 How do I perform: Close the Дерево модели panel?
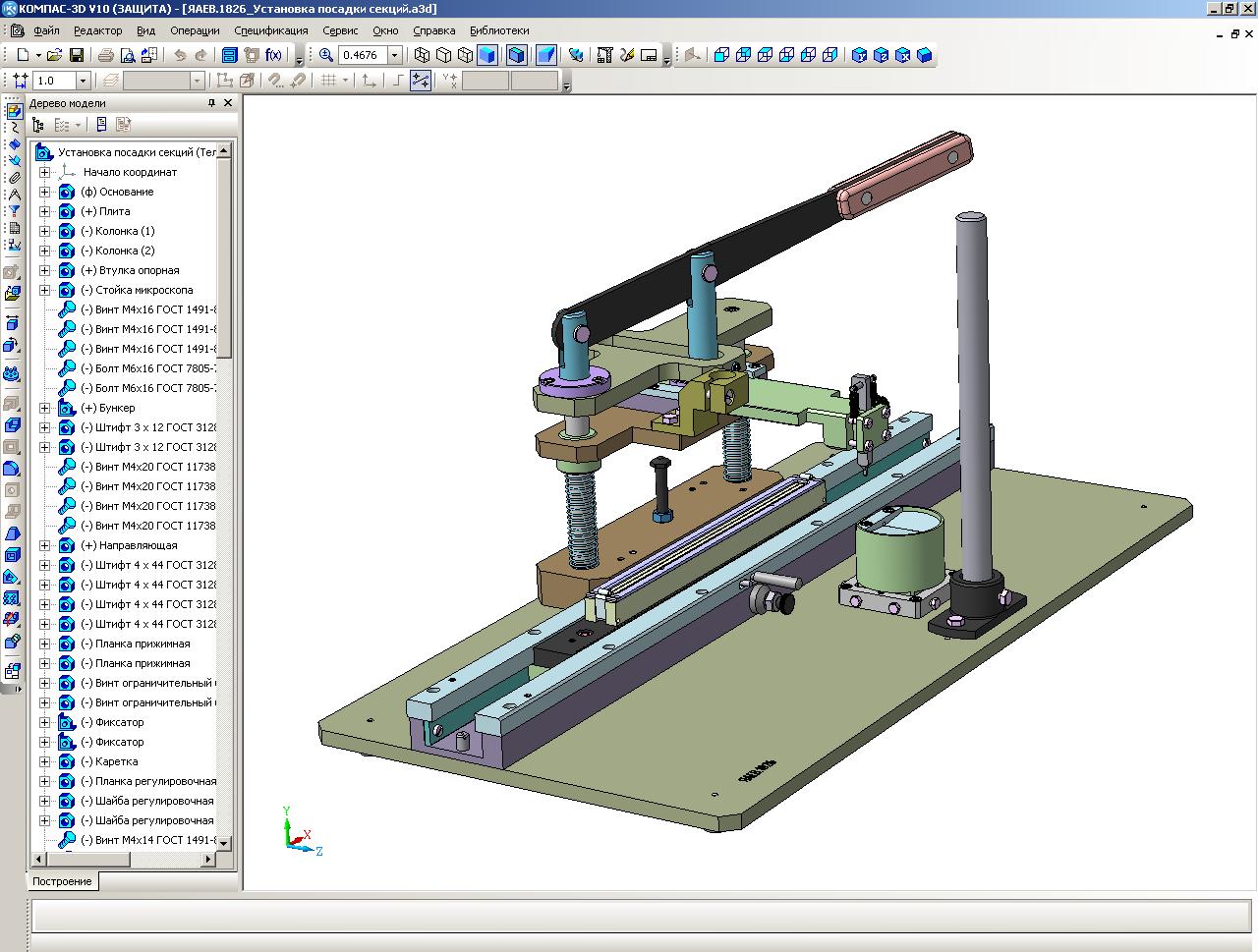(228, 103)
